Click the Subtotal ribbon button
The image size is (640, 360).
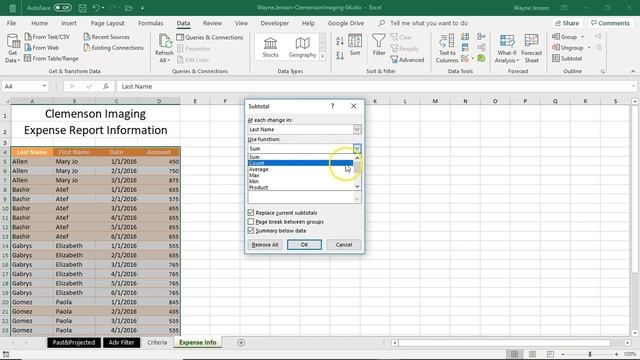pyautogui.click(x=567, y=58)
